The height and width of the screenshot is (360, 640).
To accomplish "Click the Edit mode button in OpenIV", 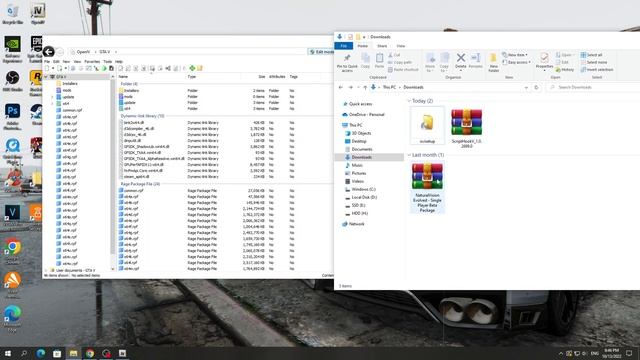I will [x=321, y=52].
